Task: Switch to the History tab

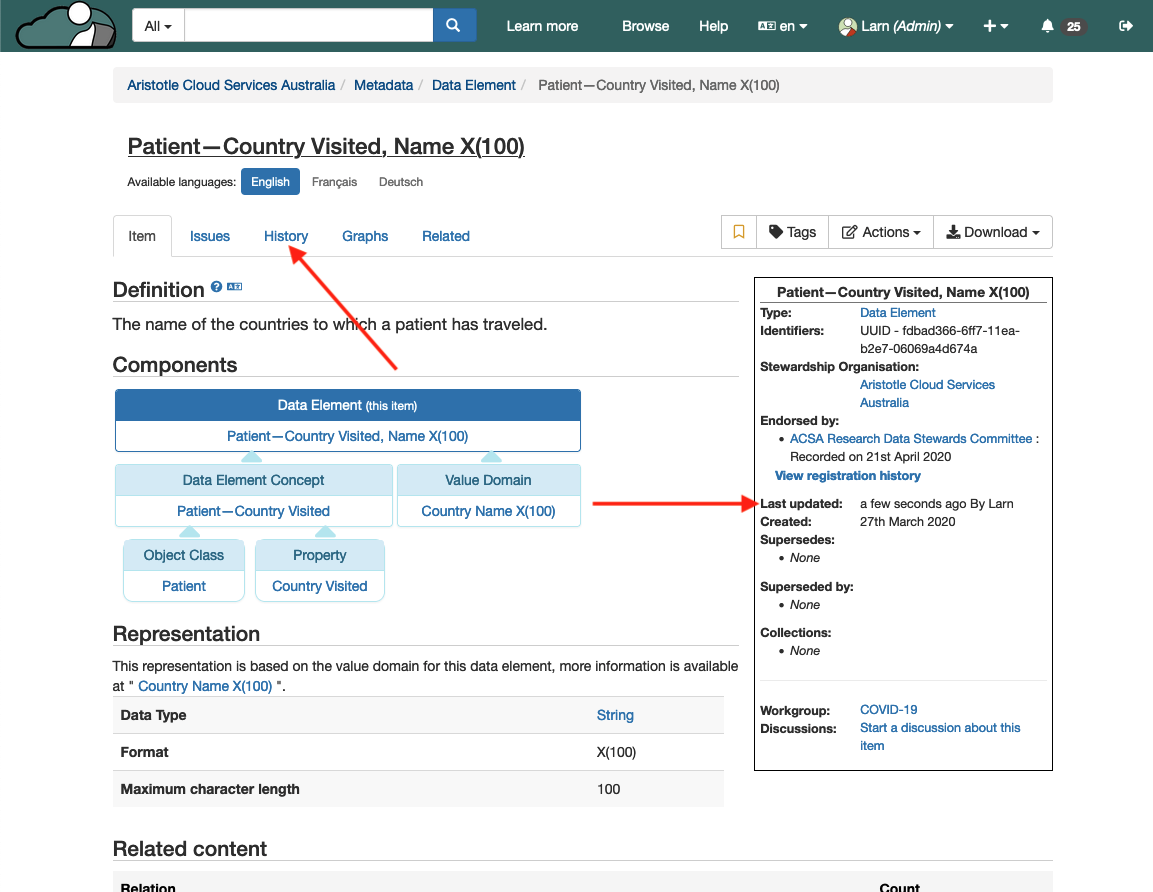Action: [x=286, y=236]
